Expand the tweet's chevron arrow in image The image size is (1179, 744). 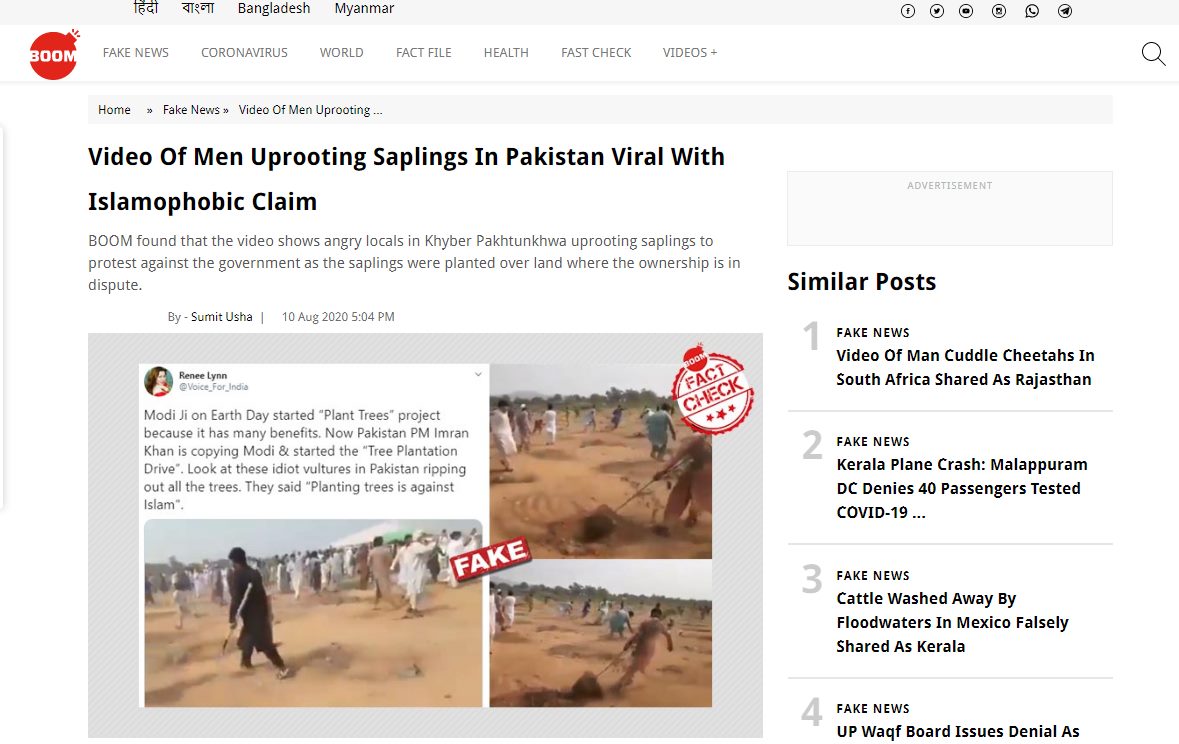pyautogui.click(x=477, y=374)
